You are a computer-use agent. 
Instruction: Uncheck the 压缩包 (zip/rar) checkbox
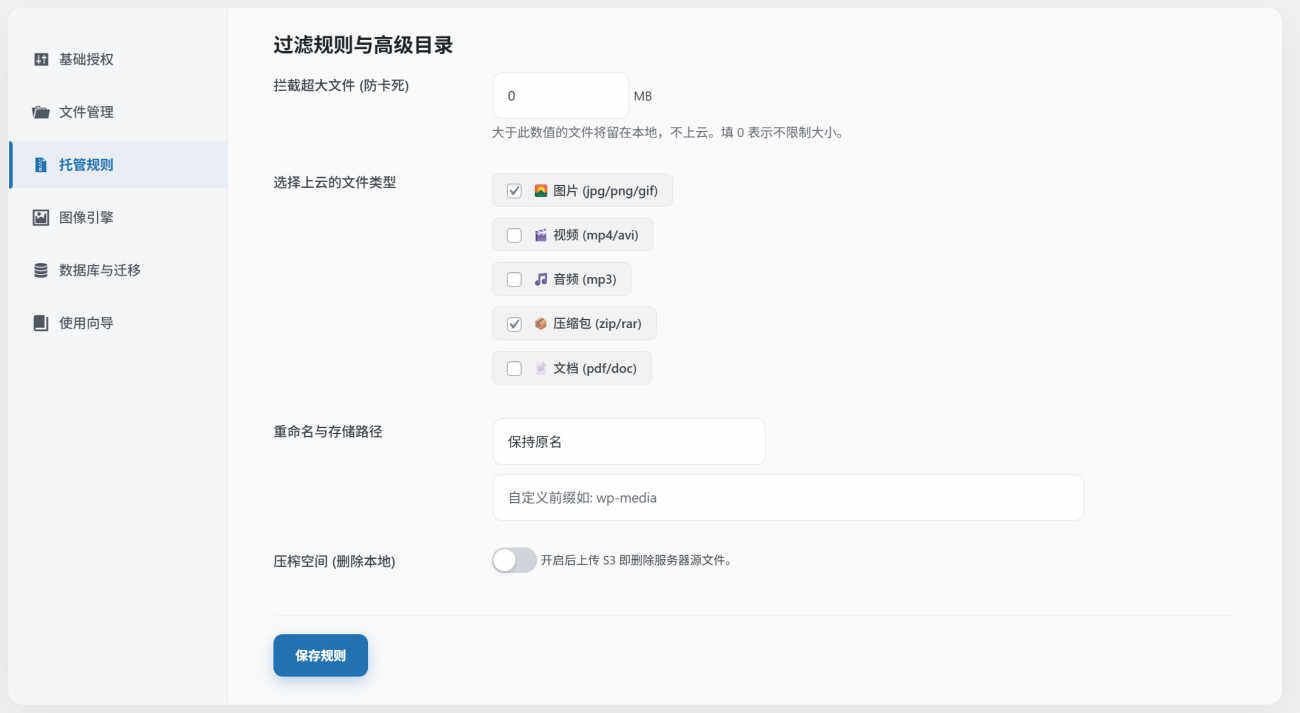(514, 324)
